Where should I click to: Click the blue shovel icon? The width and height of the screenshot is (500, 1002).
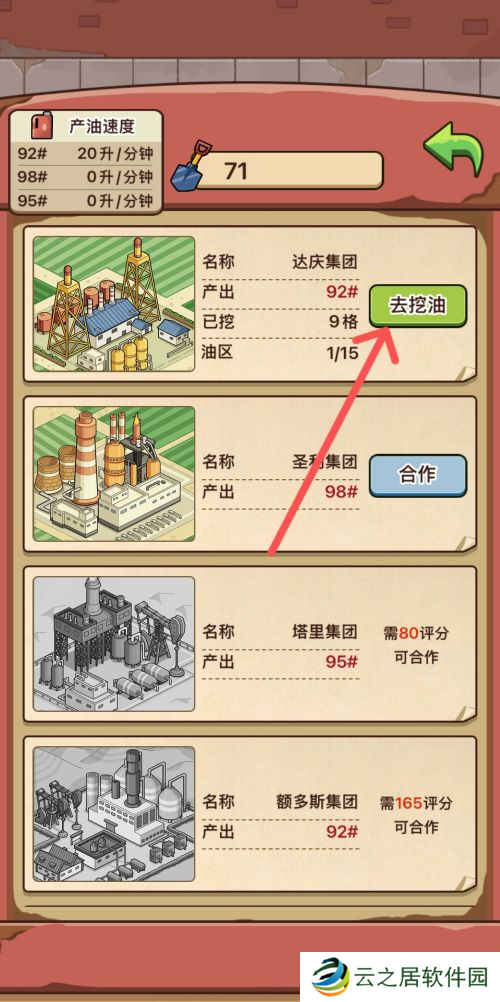(x=191, y=169)
